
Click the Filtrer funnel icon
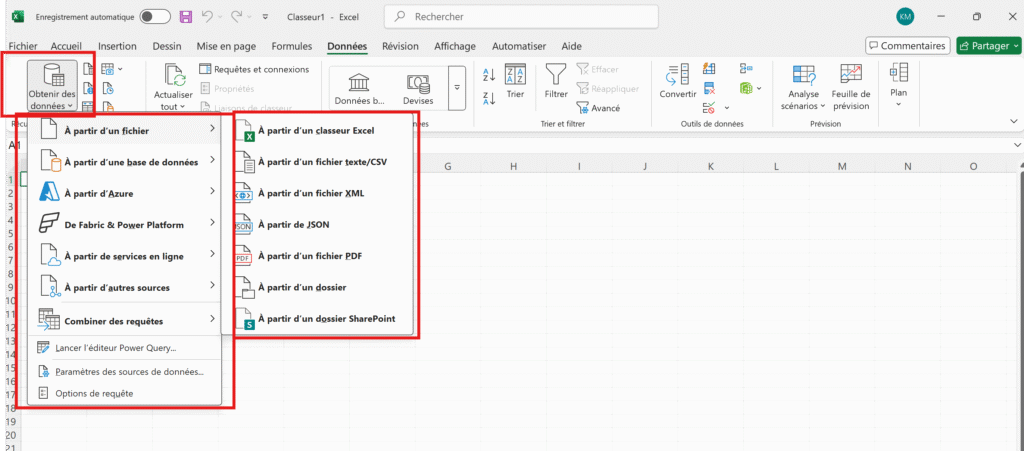556,75
